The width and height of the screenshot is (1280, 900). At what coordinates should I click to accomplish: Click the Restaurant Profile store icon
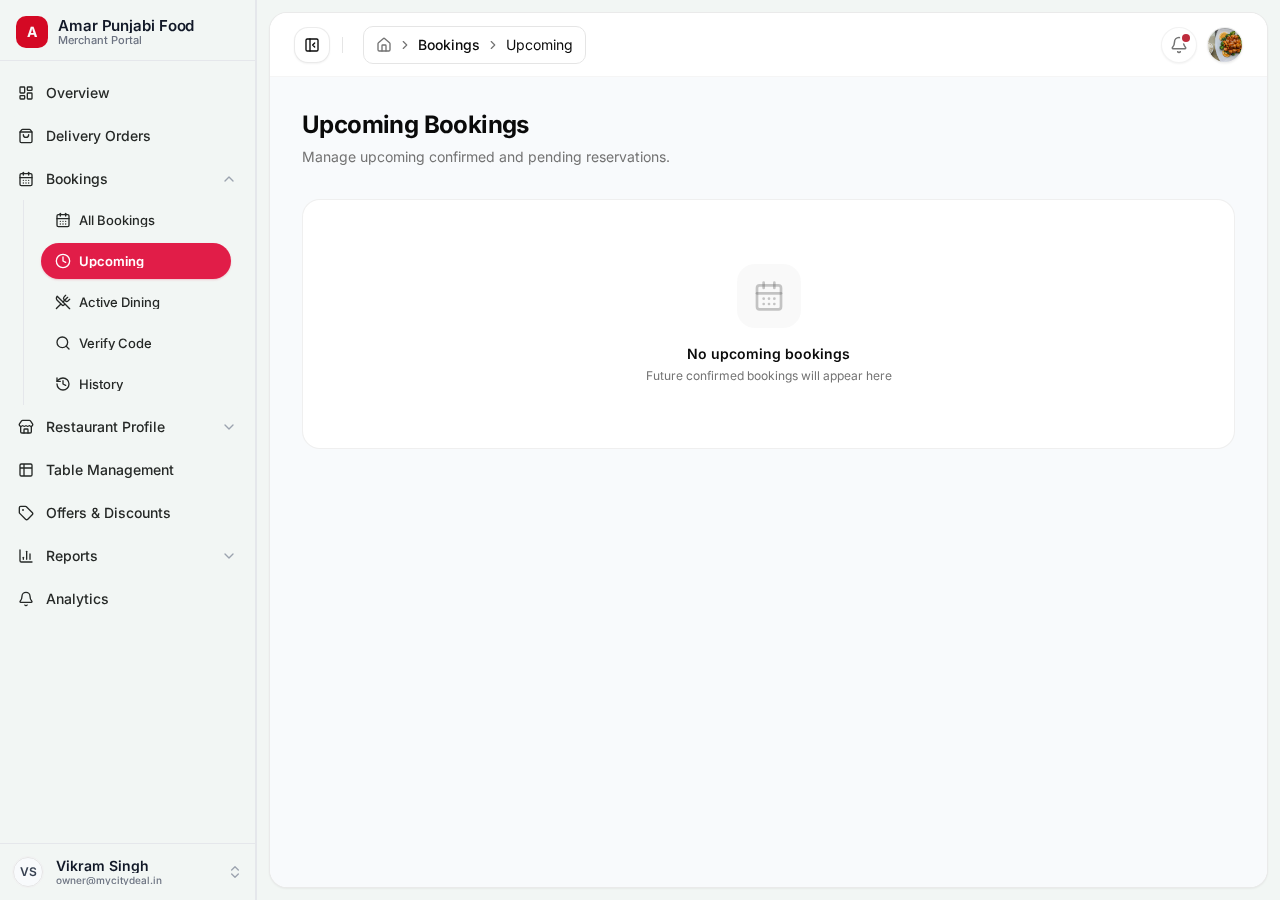(26, 427)
